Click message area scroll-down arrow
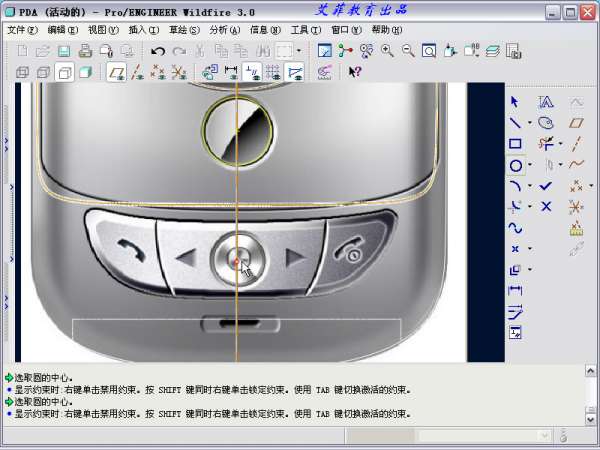 coord(590,419)
